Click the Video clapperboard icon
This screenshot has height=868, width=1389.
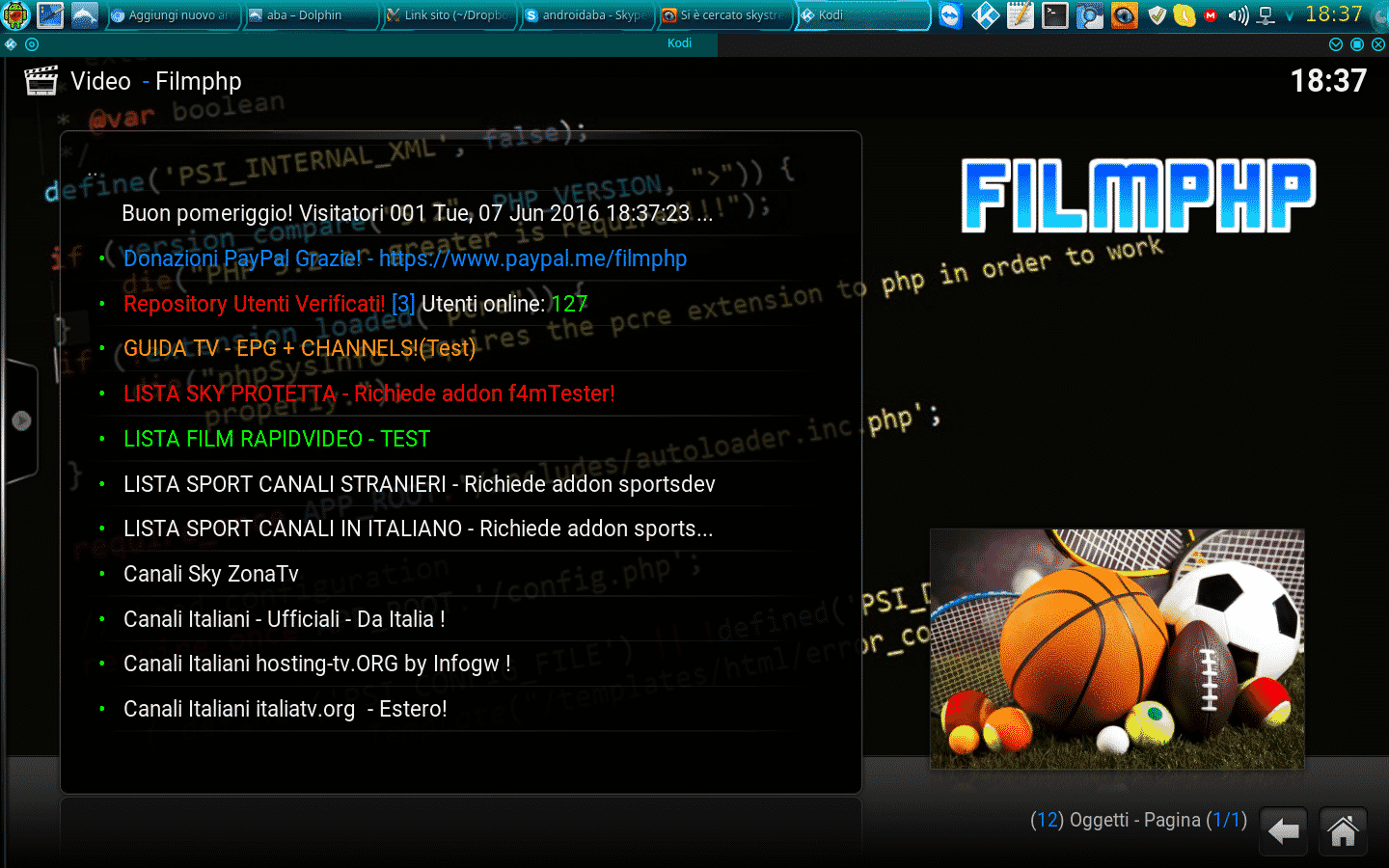(41, 81)
